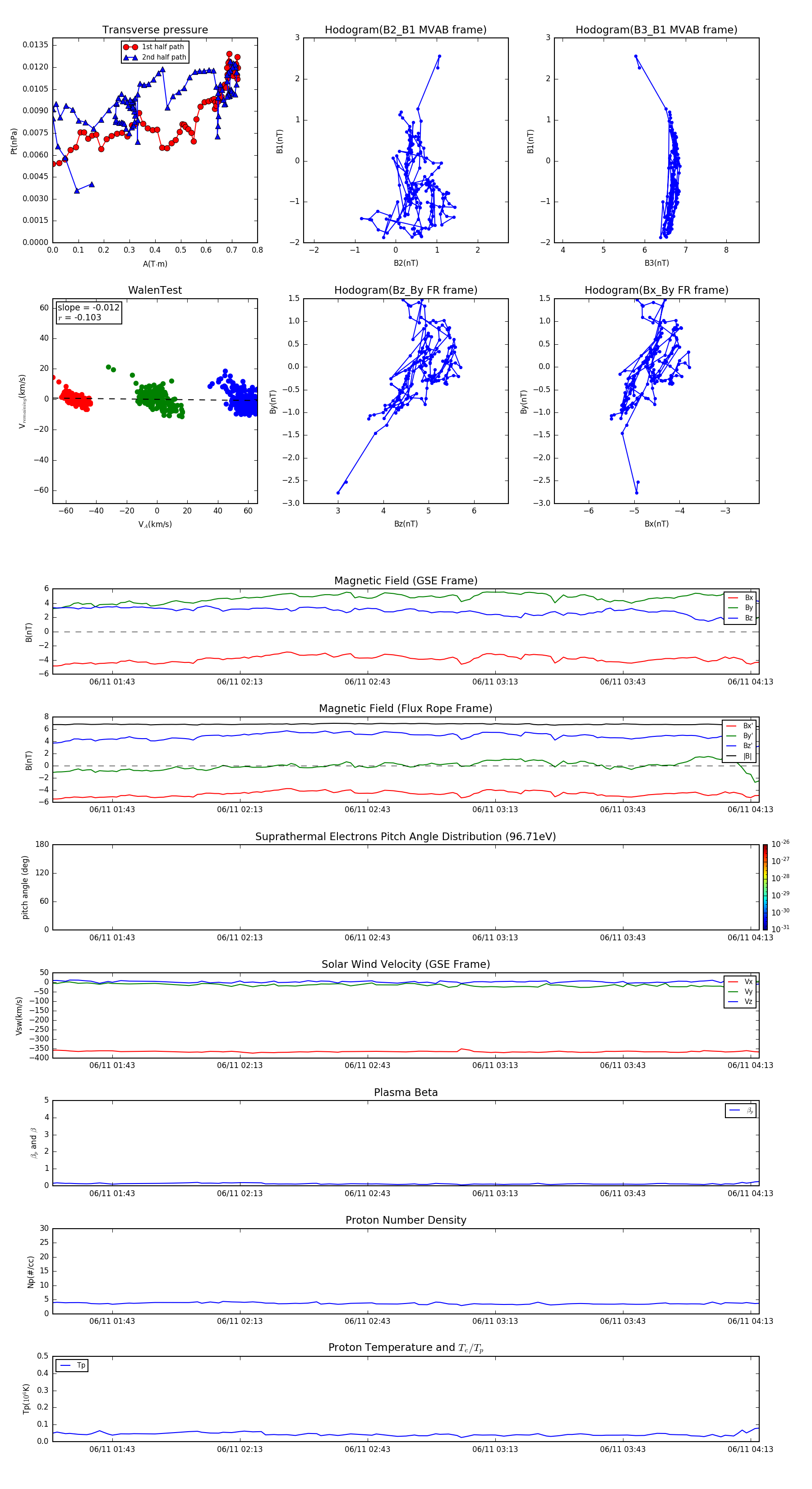Viewport: 812px width, 1489px height.
Task: Click the "B3(nT)" x-axis label
Action: click(656, 263)
